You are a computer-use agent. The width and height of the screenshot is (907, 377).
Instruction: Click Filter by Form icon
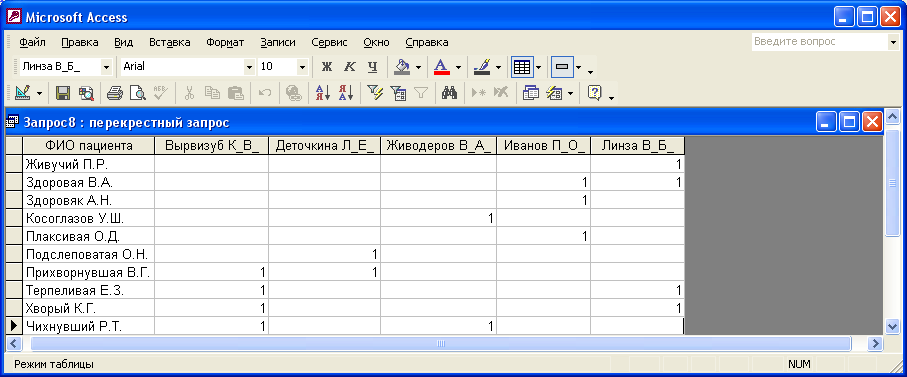(x=398, y=93)
